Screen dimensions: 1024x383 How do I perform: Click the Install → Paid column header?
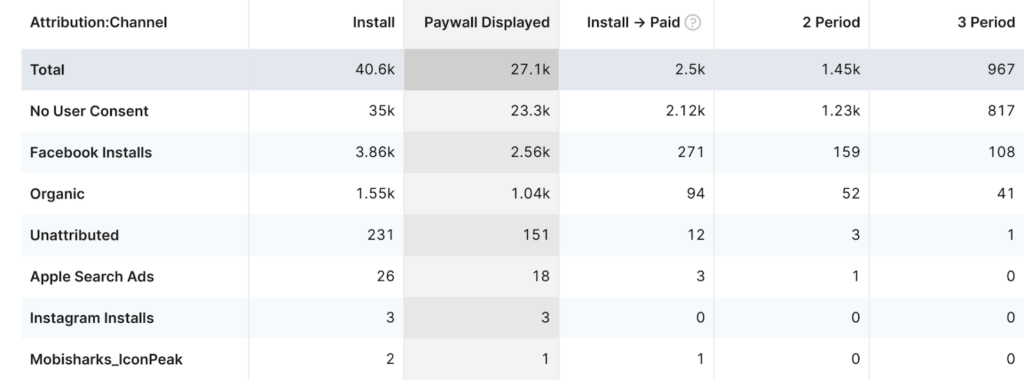pos(633,22)
